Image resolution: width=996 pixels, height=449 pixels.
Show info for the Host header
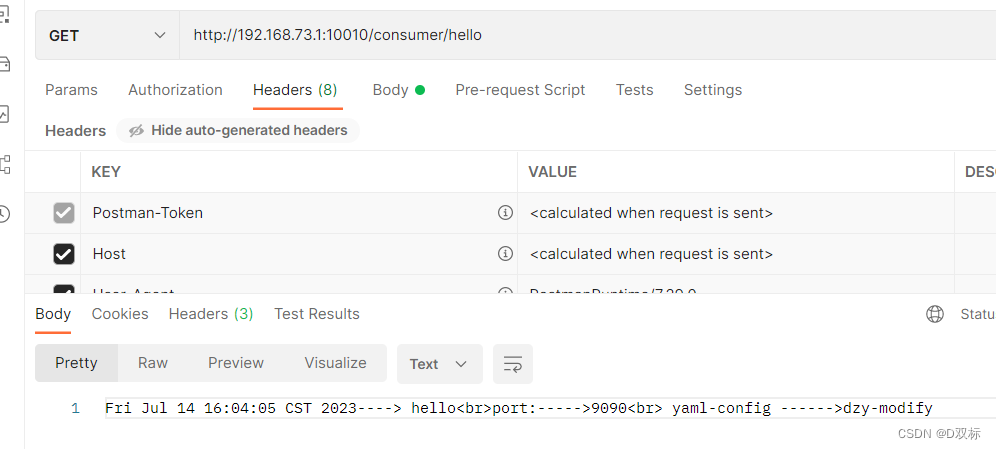pos(505,254)
